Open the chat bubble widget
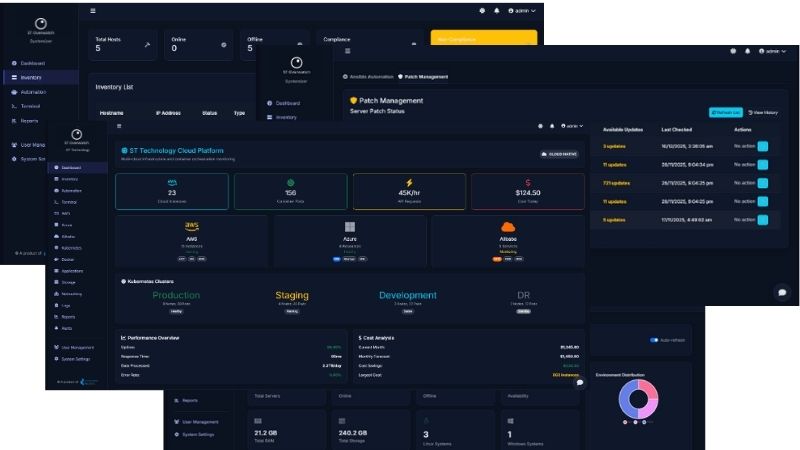This screenshot has height=450, width=800. (x=782, y=292)
